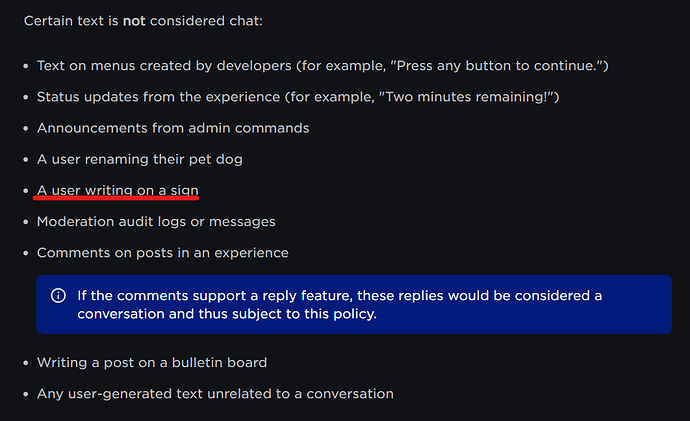690x421 pixels.
Task: Click 'conversation and thus subject to this policy'
Action: tap(227, 314)
